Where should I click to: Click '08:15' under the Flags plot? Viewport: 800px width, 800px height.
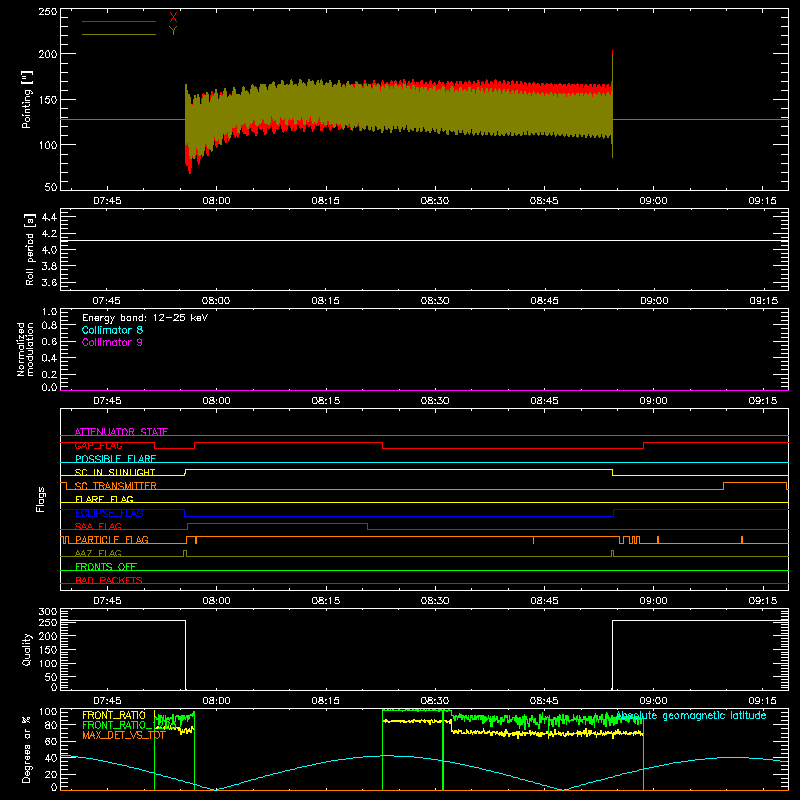coord(326,601)
